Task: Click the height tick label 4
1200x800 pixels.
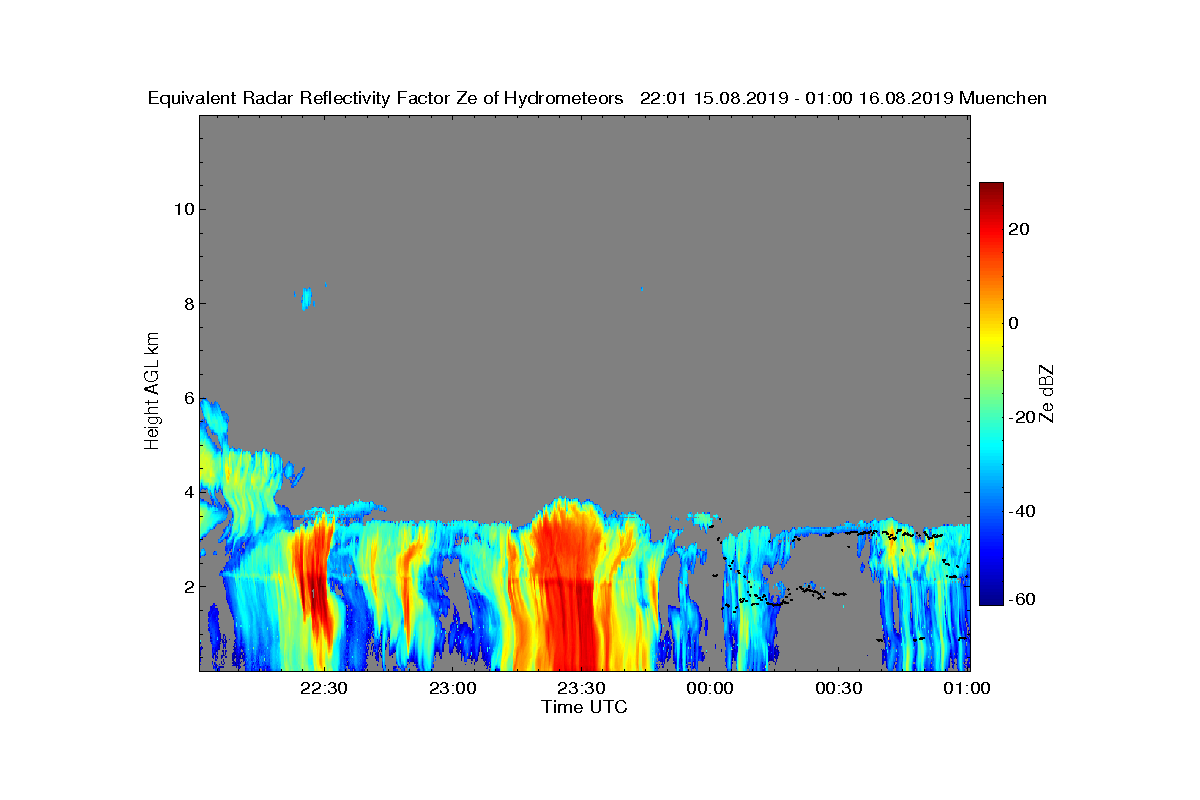Action: click(188, 492)
